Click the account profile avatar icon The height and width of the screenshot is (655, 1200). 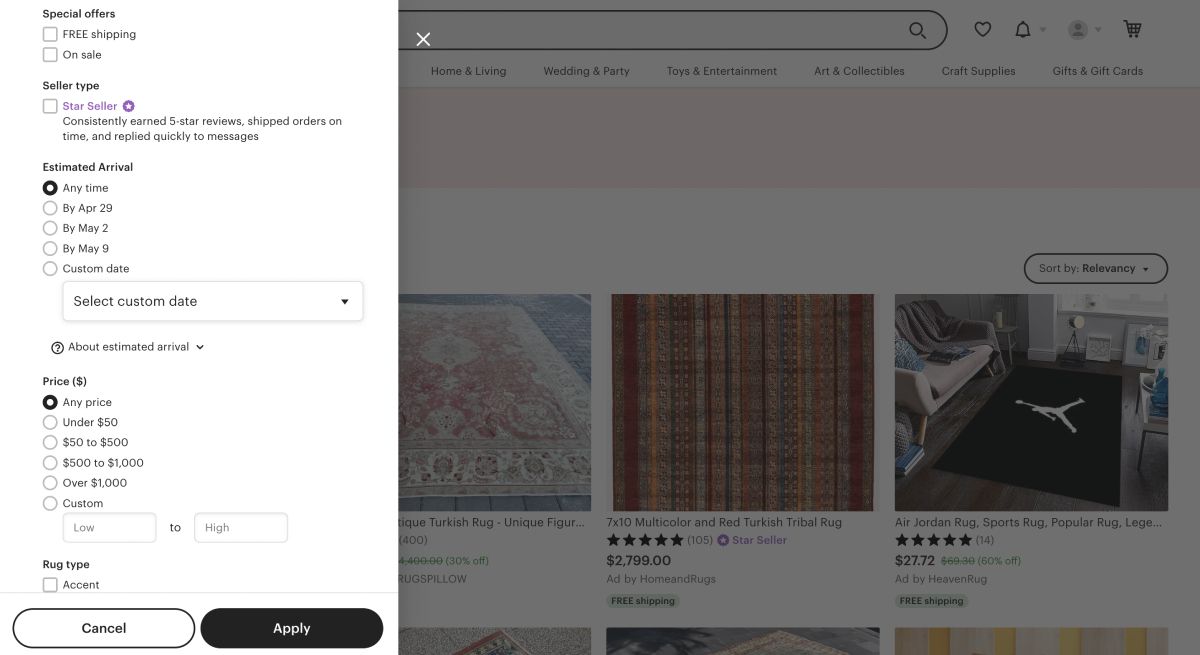click(x=1078, y=30)
